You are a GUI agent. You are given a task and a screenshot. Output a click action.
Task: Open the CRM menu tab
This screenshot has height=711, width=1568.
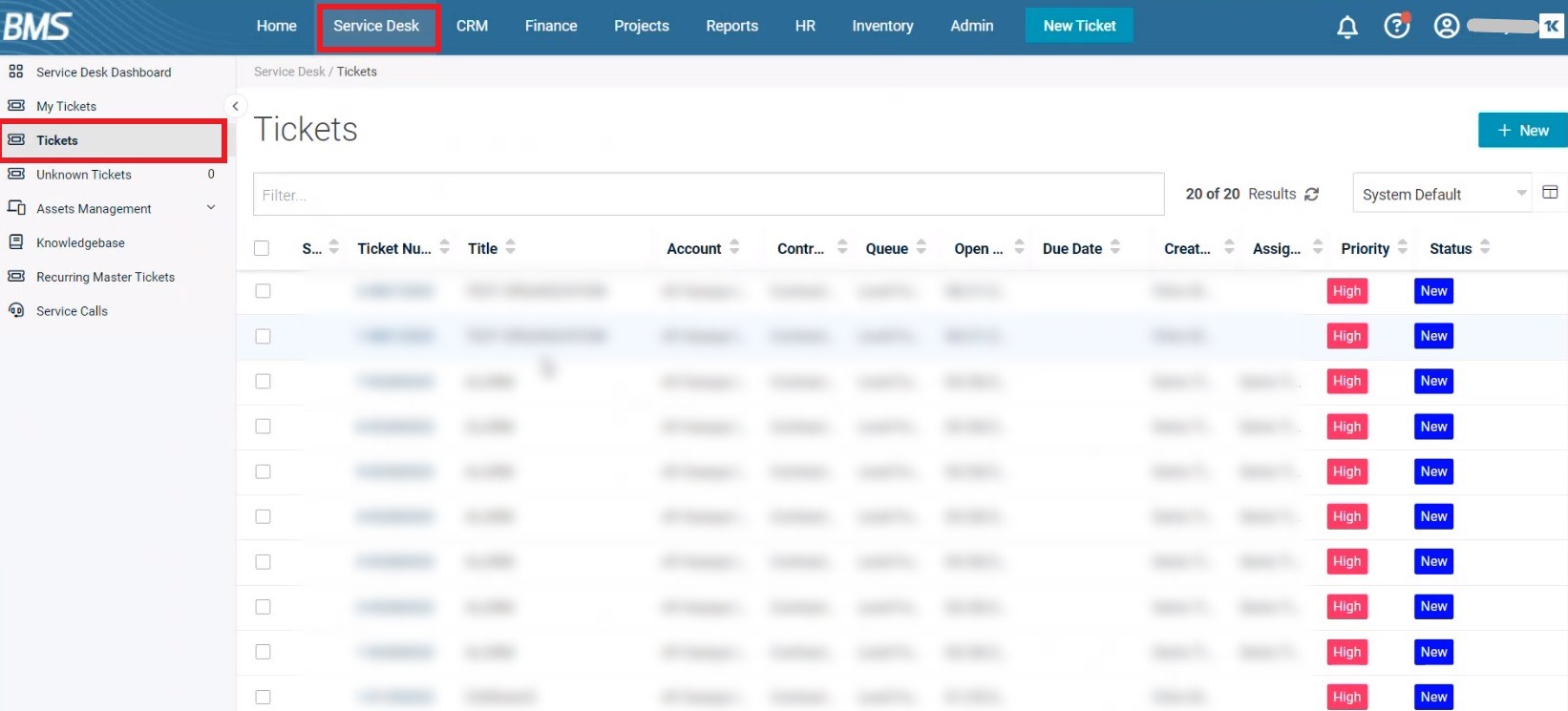(x=472, y=26)
